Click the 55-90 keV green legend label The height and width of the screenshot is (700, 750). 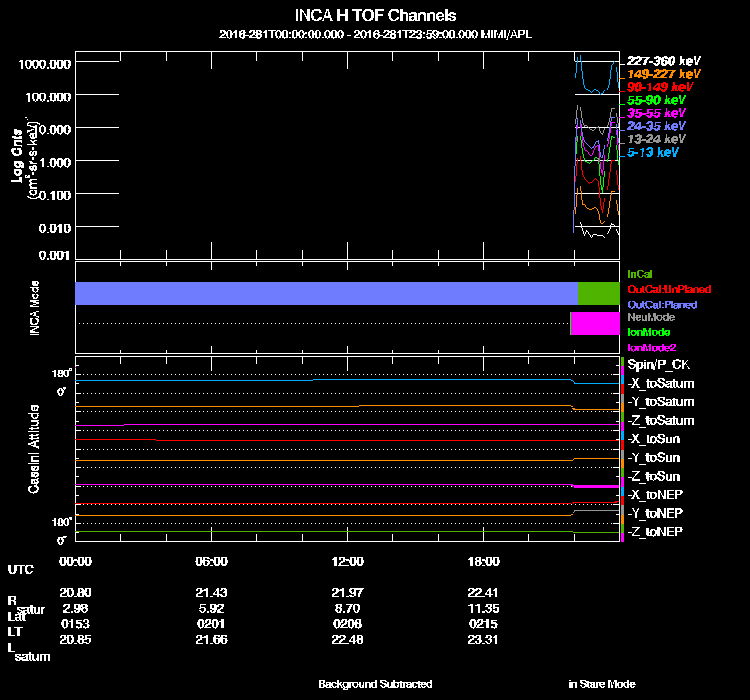click(655, 100)
